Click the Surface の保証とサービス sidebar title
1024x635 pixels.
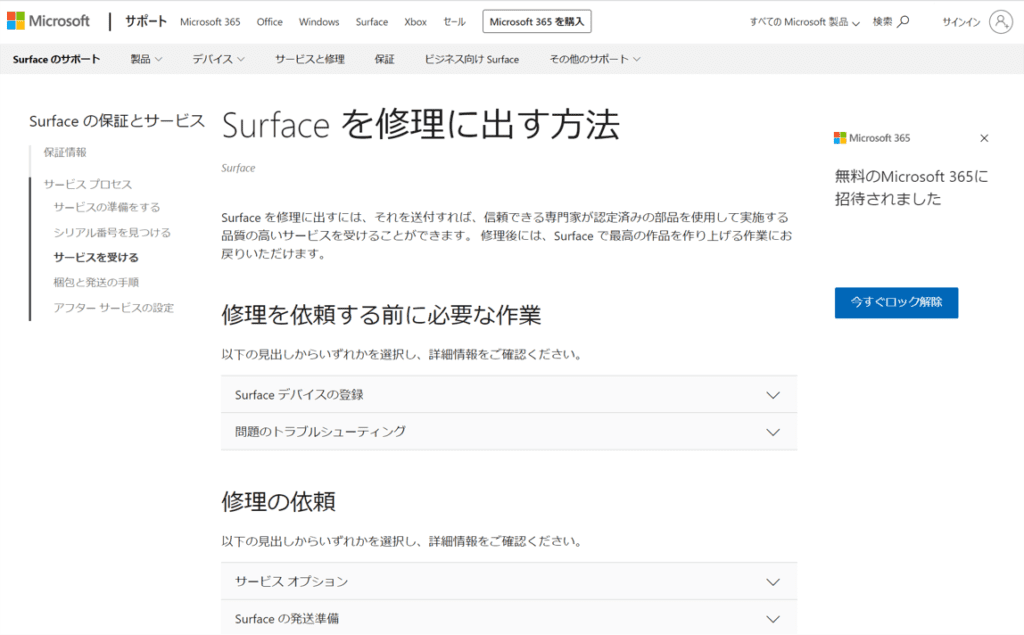[117, 121]
